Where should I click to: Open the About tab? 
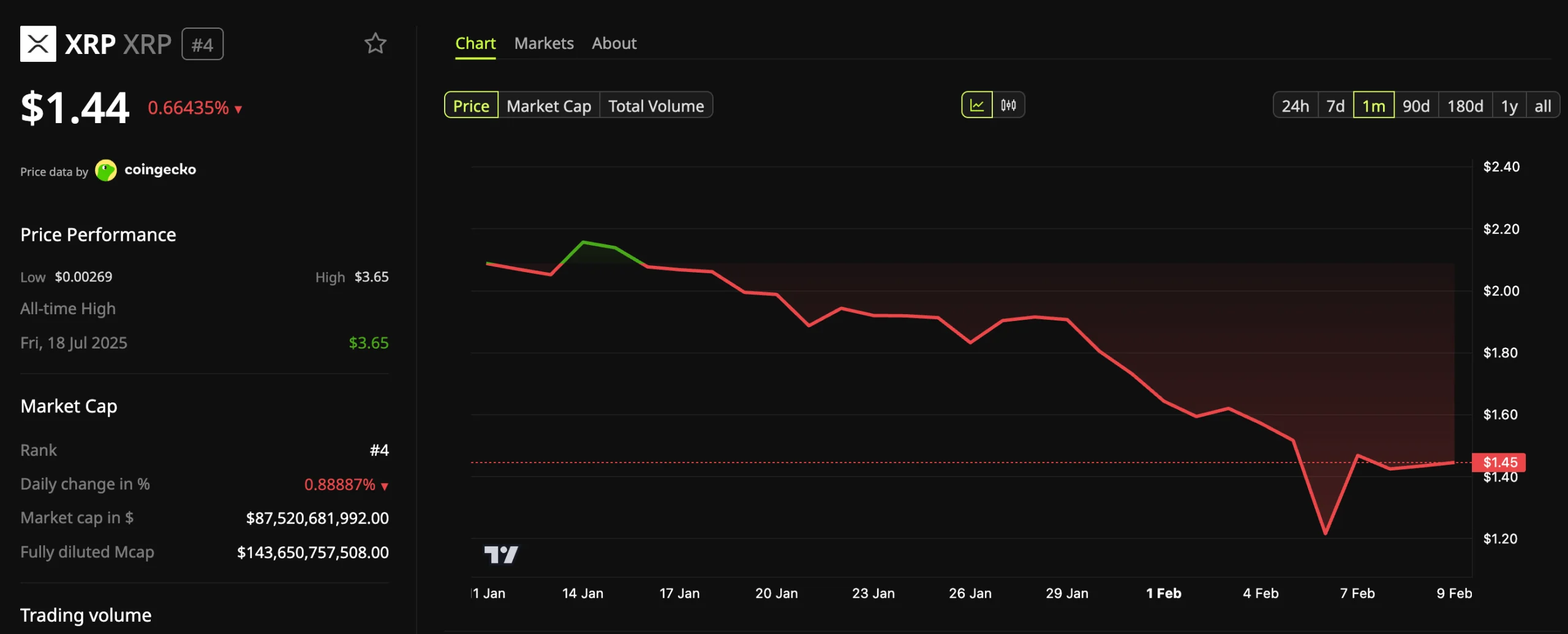click(x=614, y=43)
